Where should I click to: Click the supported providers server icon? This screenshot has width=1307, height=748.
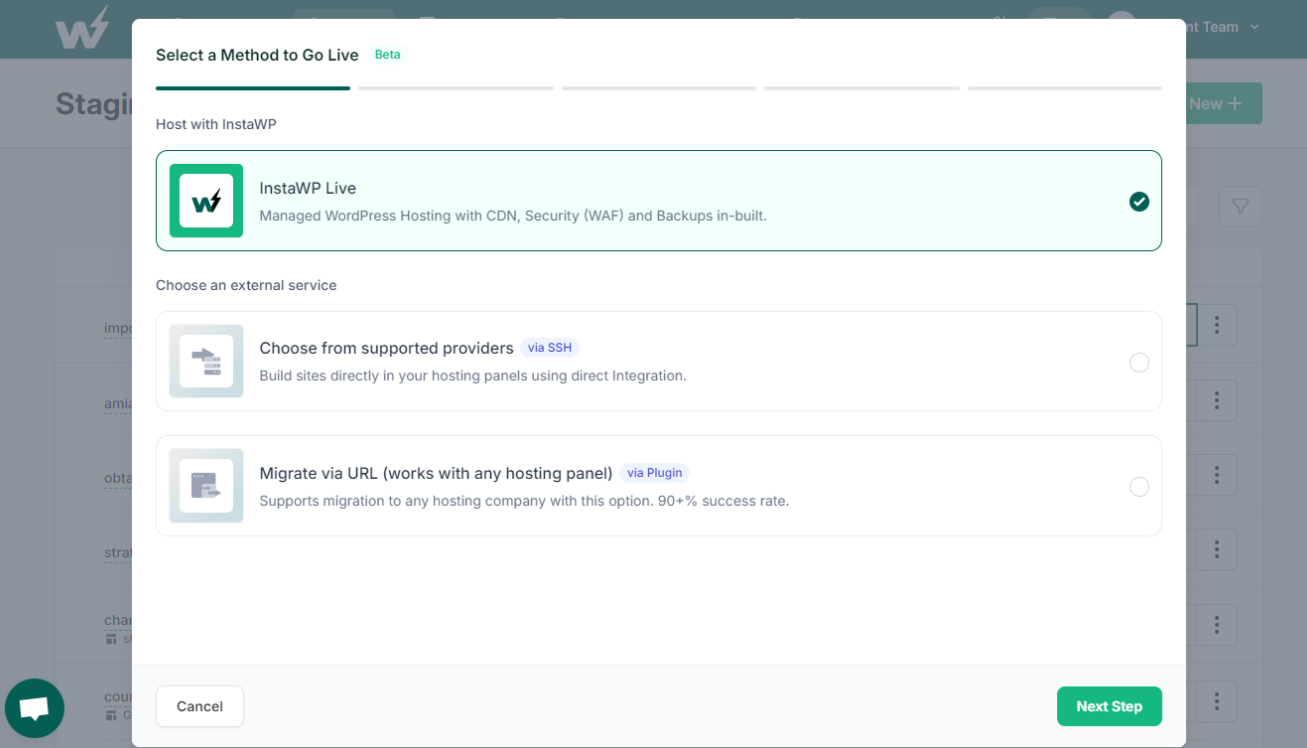(x=206, y=361)
